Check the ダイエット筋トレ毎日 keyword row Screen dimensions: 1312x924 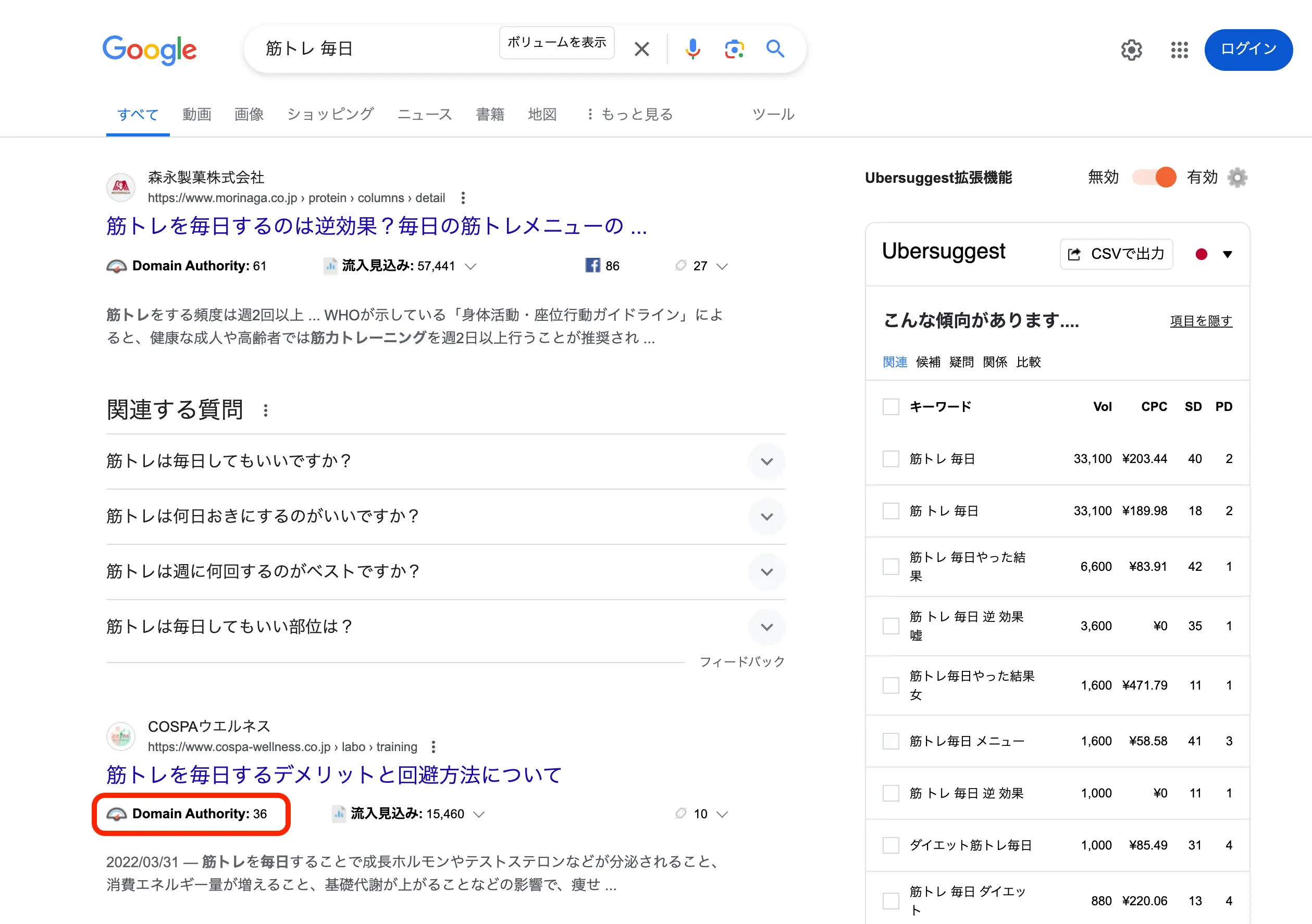coord(891,845)
